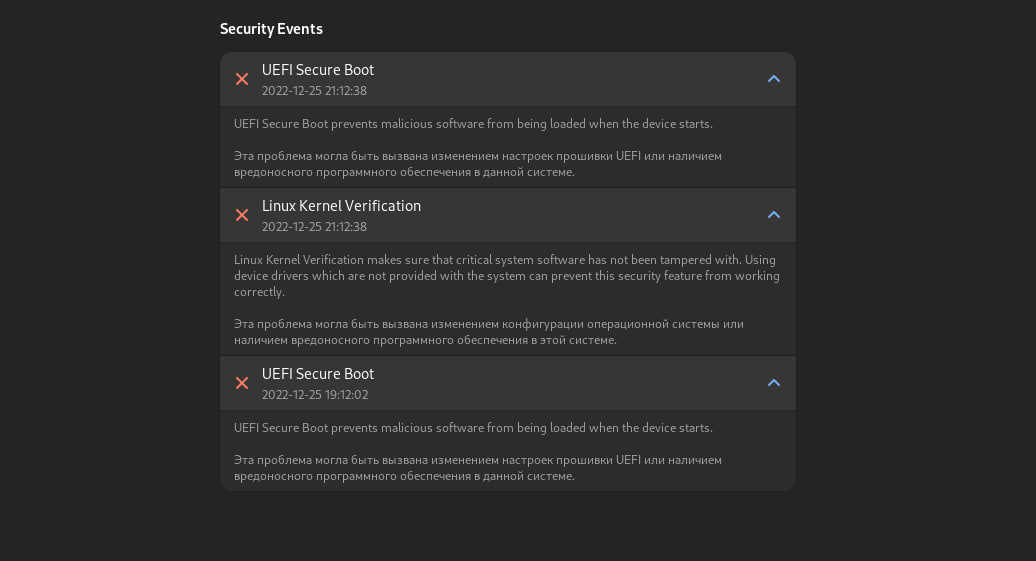This screenshot has height=561, width=1036.
Task: Click the failure icon of the 19:12:02 UEFI Secure Boot event
Action: [x=242, y=383]
